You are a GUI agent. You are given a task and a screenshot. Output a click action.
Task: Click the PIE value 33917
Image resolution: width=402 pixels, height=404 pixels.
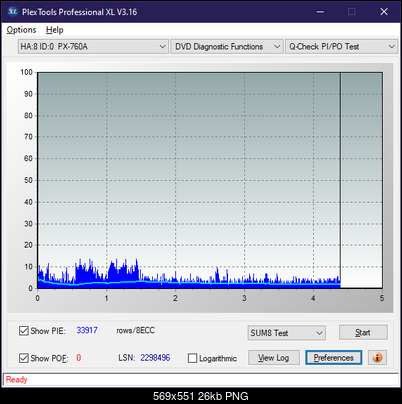[x=87, y=330]
